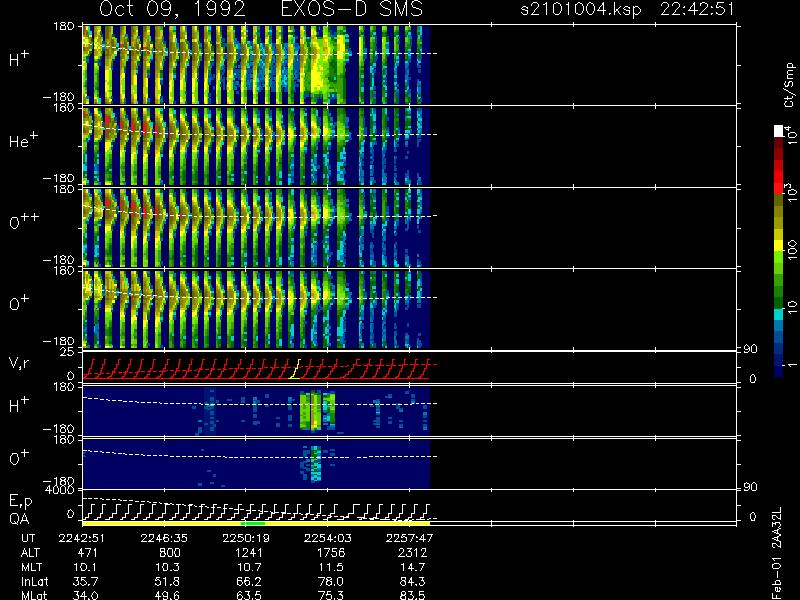
Task: Click the 'QA' label
Action: (19, 519)
